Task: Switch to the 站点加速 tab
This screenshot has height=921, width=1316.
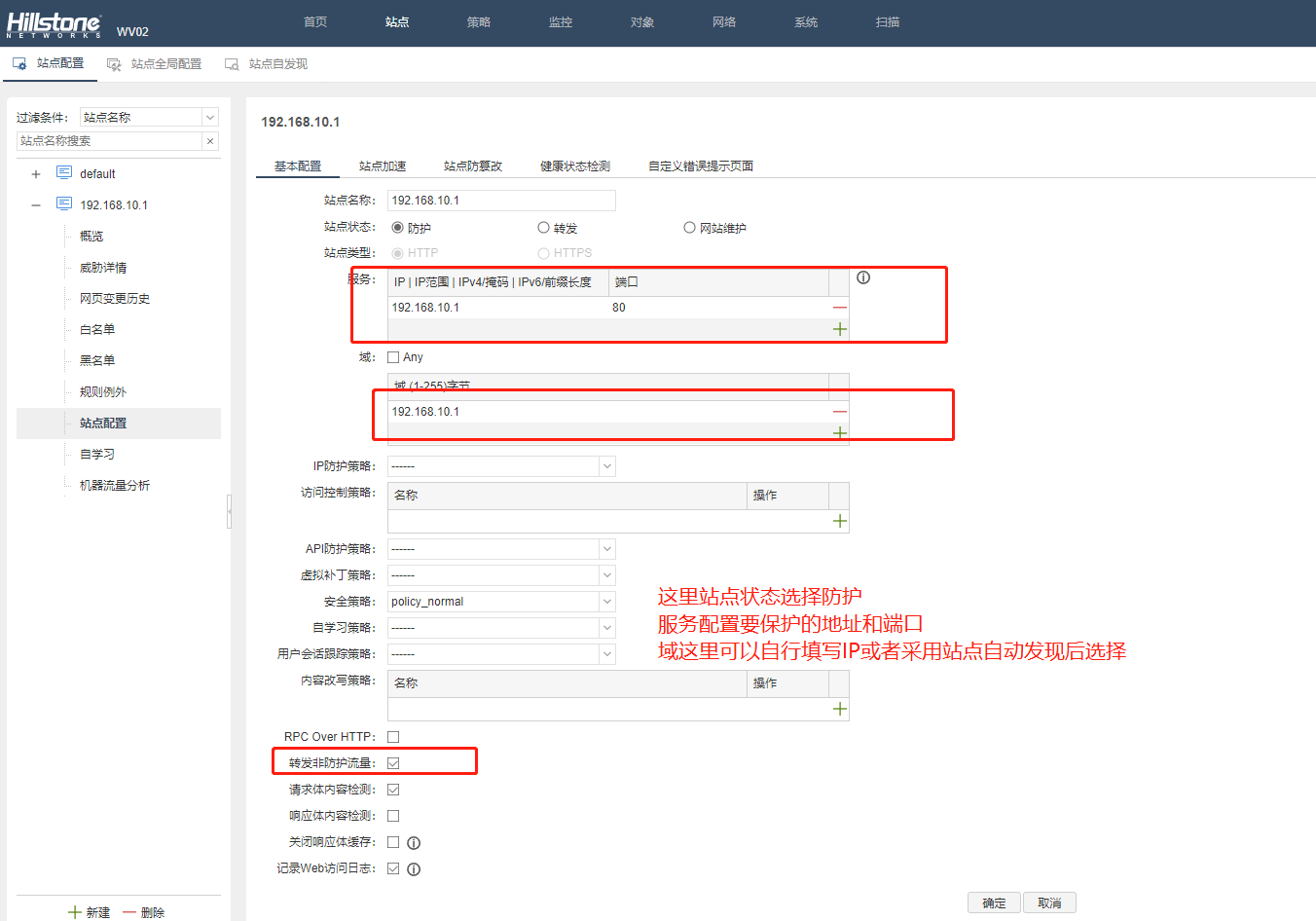Action: click(383, 166)
